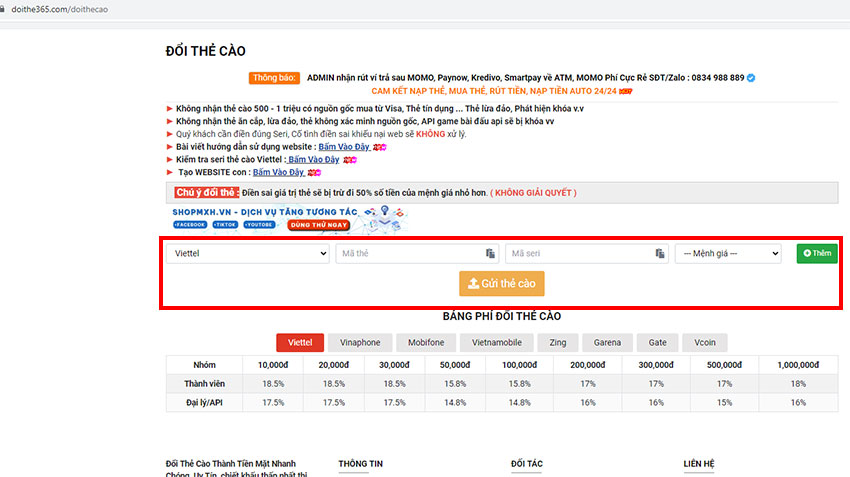The height and width of the screenshot is (477, 850).
Task: Click the browser URL doithe365.com/doithecao
Action: tap(60, 9)
